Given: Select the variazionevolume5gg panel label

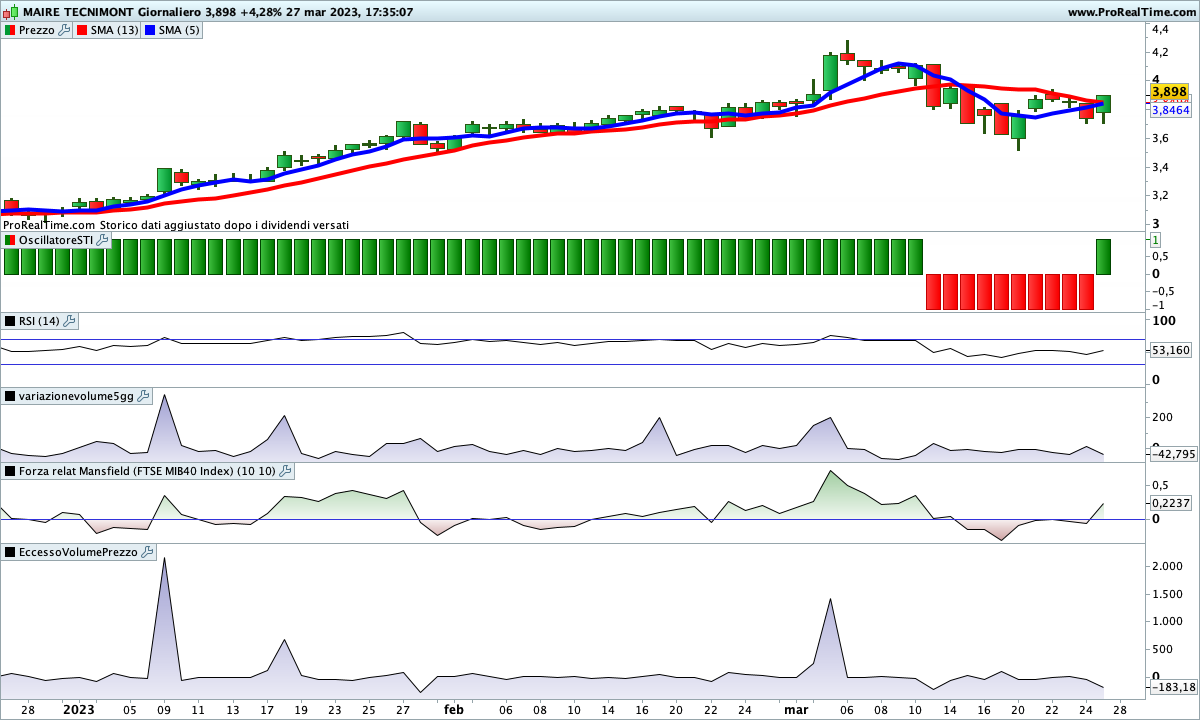Looking at the screenshot, I should [x=76, y=396].
